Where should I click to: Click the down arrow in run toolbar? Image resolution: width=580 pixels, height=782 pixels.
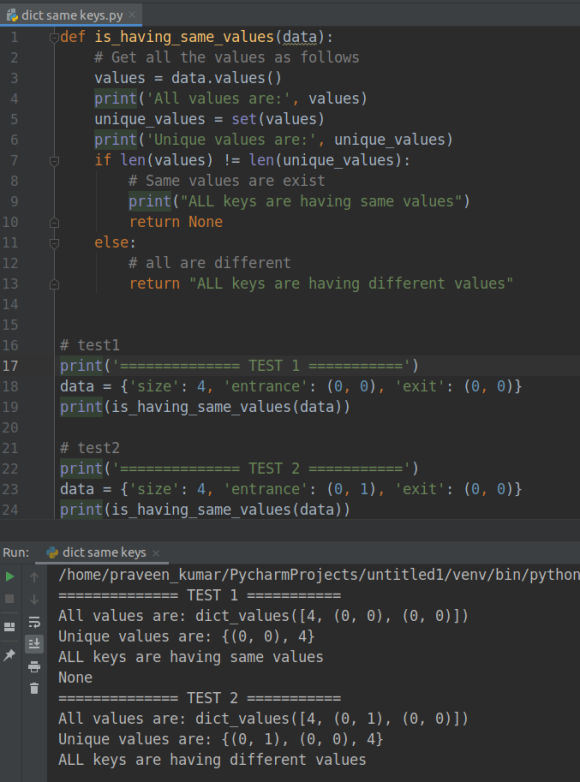click(x=34, y=599)
